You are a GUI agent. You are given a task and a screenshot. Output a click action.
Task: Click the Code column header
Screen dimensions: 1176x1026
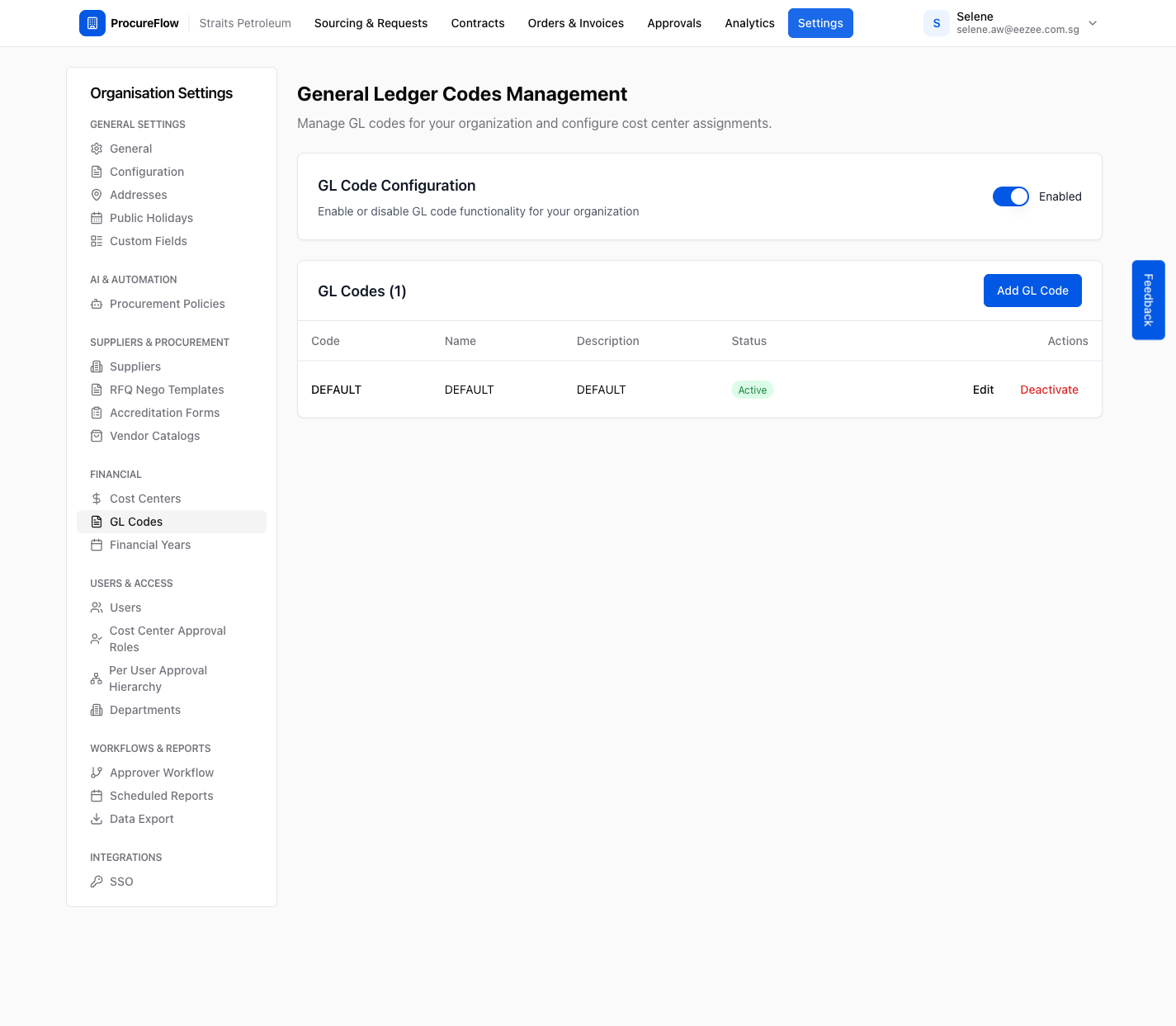325,341
